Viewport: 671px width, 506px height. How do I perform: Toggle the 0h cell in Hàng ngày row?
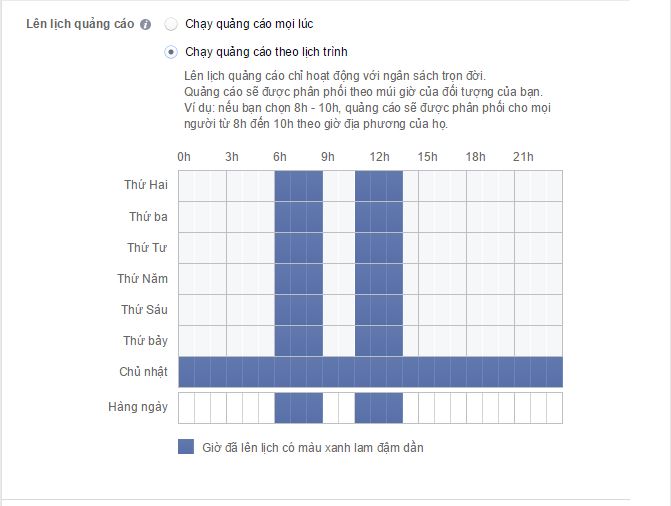click(186, 407)
